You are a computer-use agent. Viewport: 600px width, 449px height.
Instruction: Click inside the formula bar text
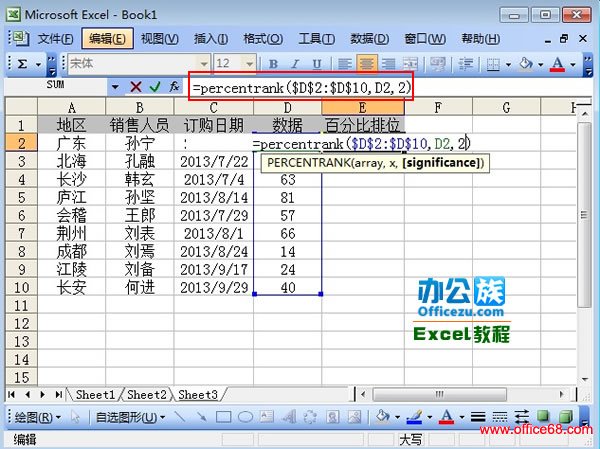click(302, 88)
